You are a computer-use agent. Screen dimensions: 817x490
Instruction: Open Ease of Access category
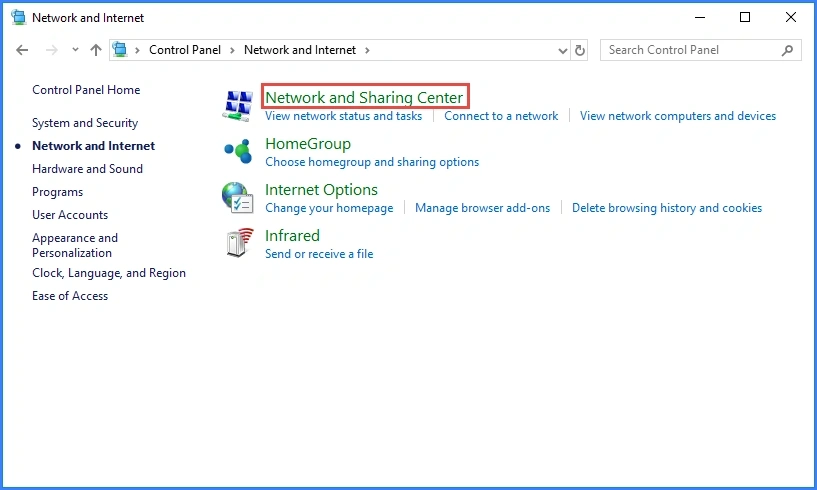point(70,296)
